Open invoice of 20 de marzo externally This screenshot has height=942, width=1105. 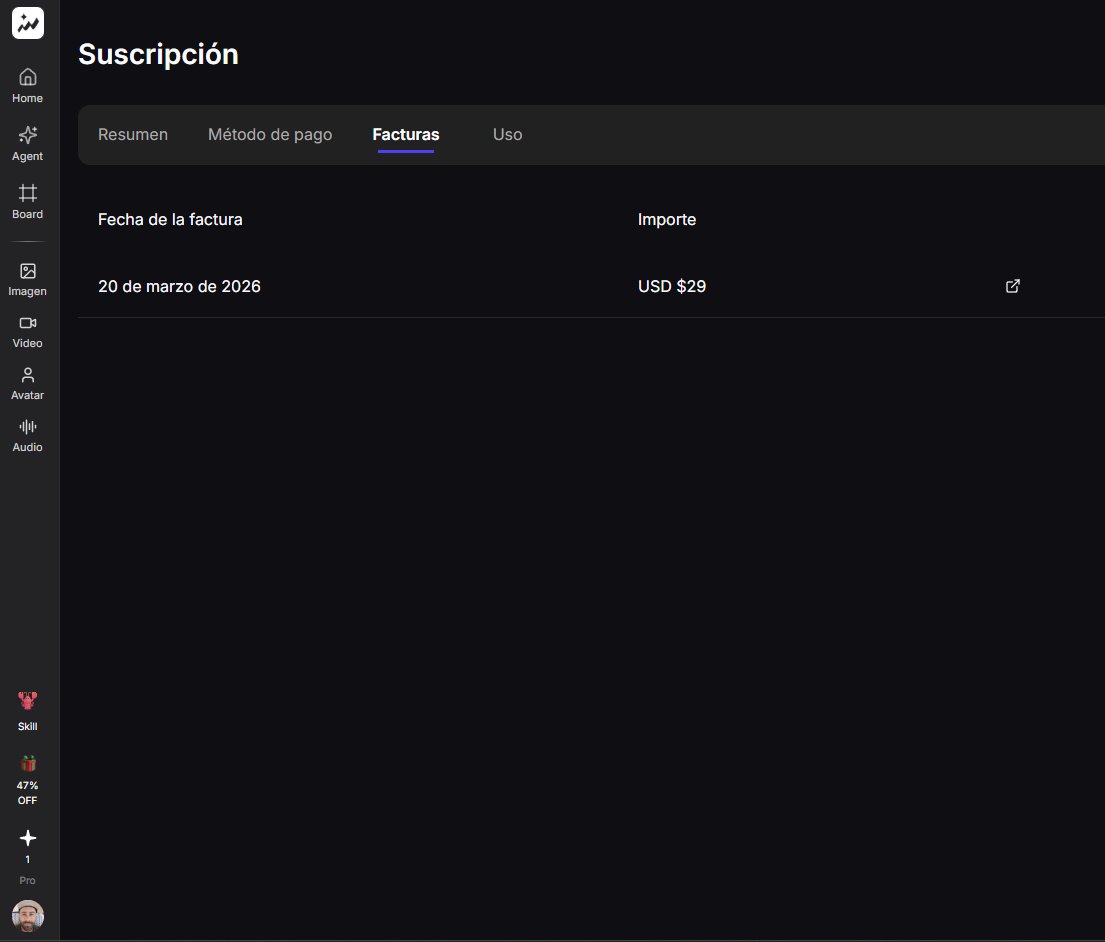click(x=1013, y=286)
